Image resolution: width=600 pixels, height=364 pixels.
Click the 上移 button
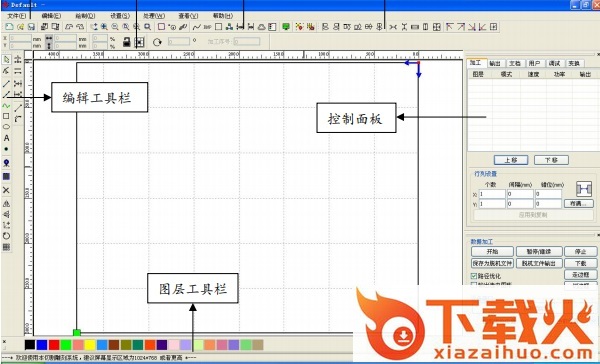tap(511, 160)
